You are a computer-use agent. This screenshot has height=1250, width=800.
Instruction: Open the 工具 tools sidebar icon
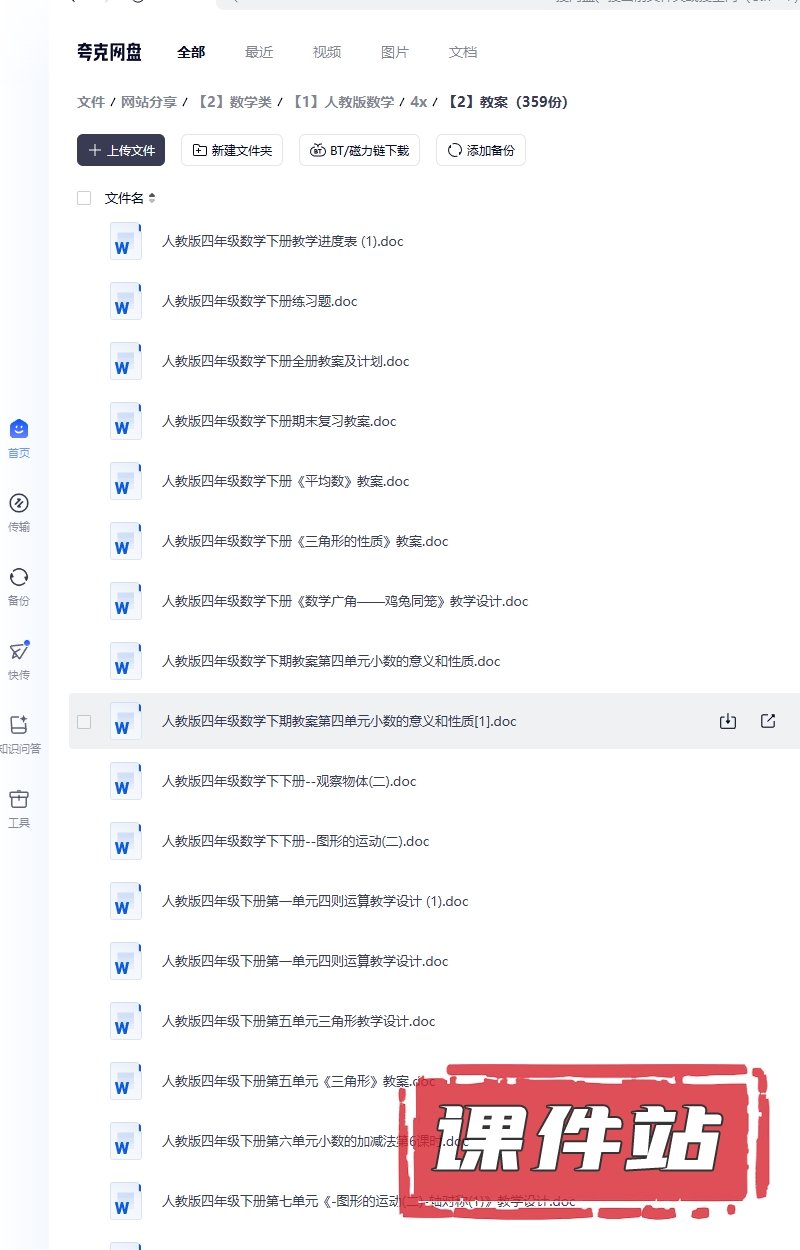pos(19,799)
